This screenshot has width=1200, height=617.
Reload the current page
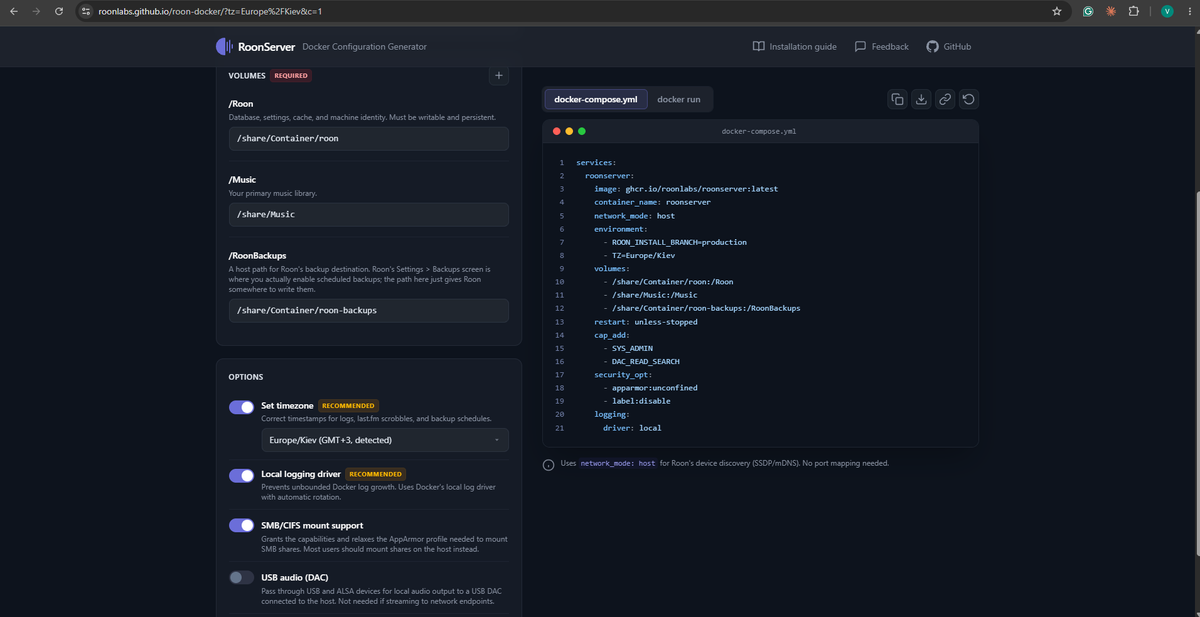59,11
